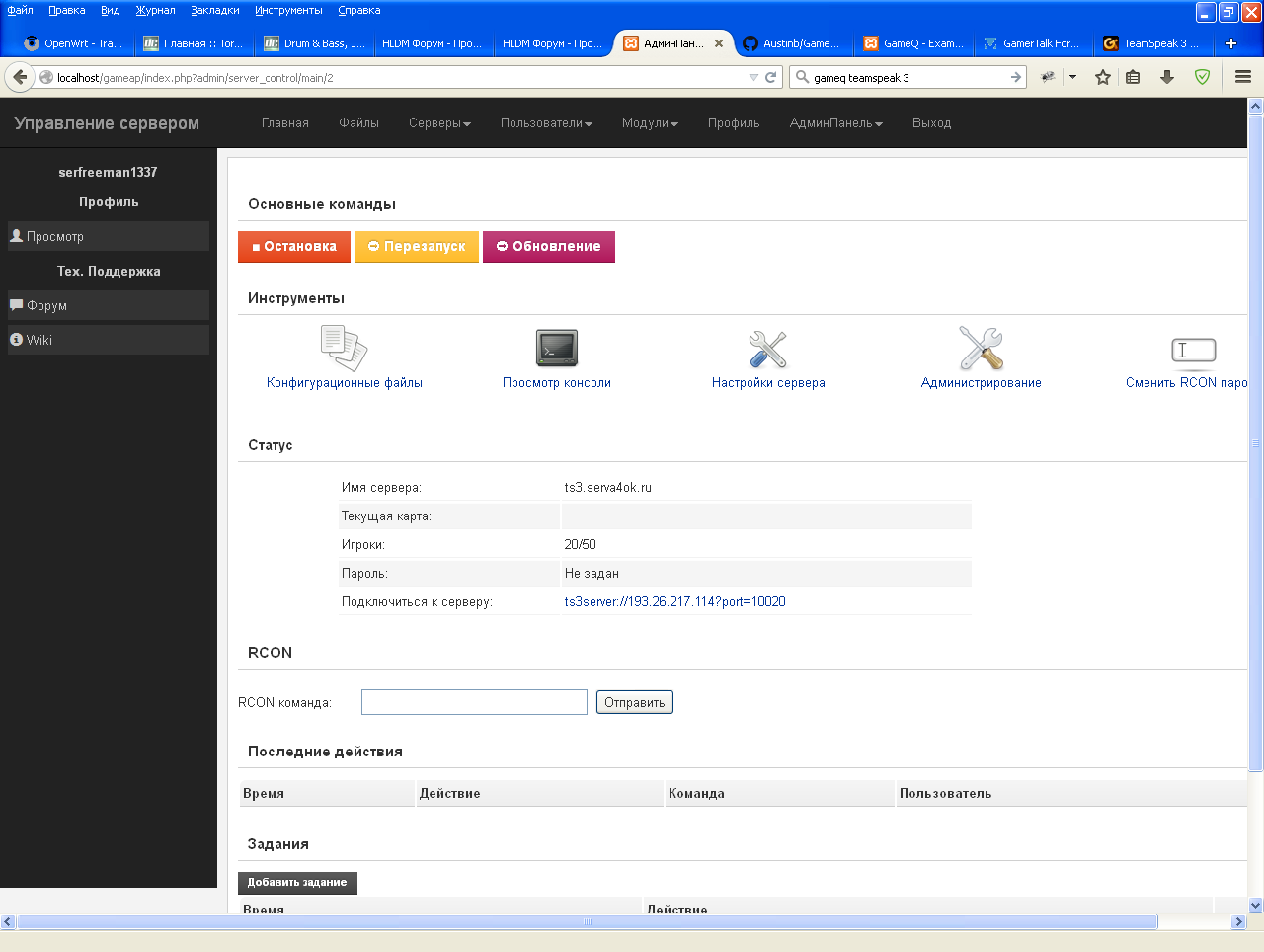Click the RCON команда input field
1264x952 pixels.
[x=474, y=702]
